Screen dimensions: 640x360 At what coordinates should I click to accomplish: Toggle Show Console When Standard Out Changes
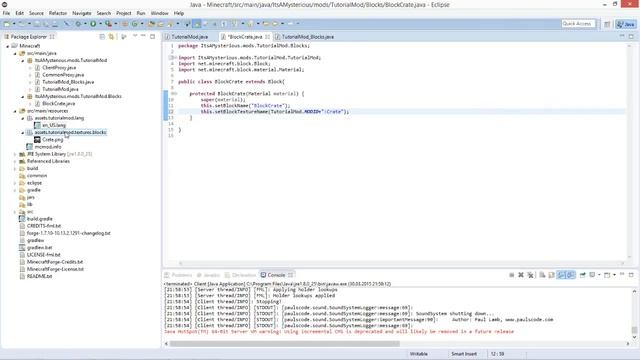[x=561, y=275]
